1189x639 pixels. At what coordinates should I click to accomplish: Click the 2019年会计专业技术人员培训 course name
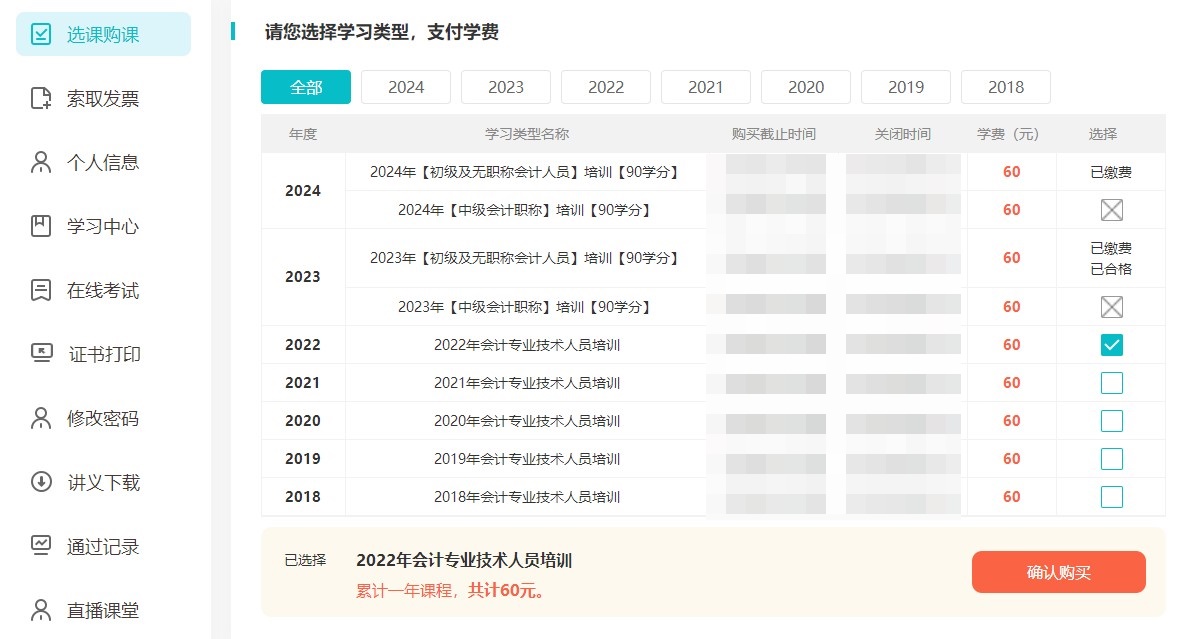click(x=527, y=459)
